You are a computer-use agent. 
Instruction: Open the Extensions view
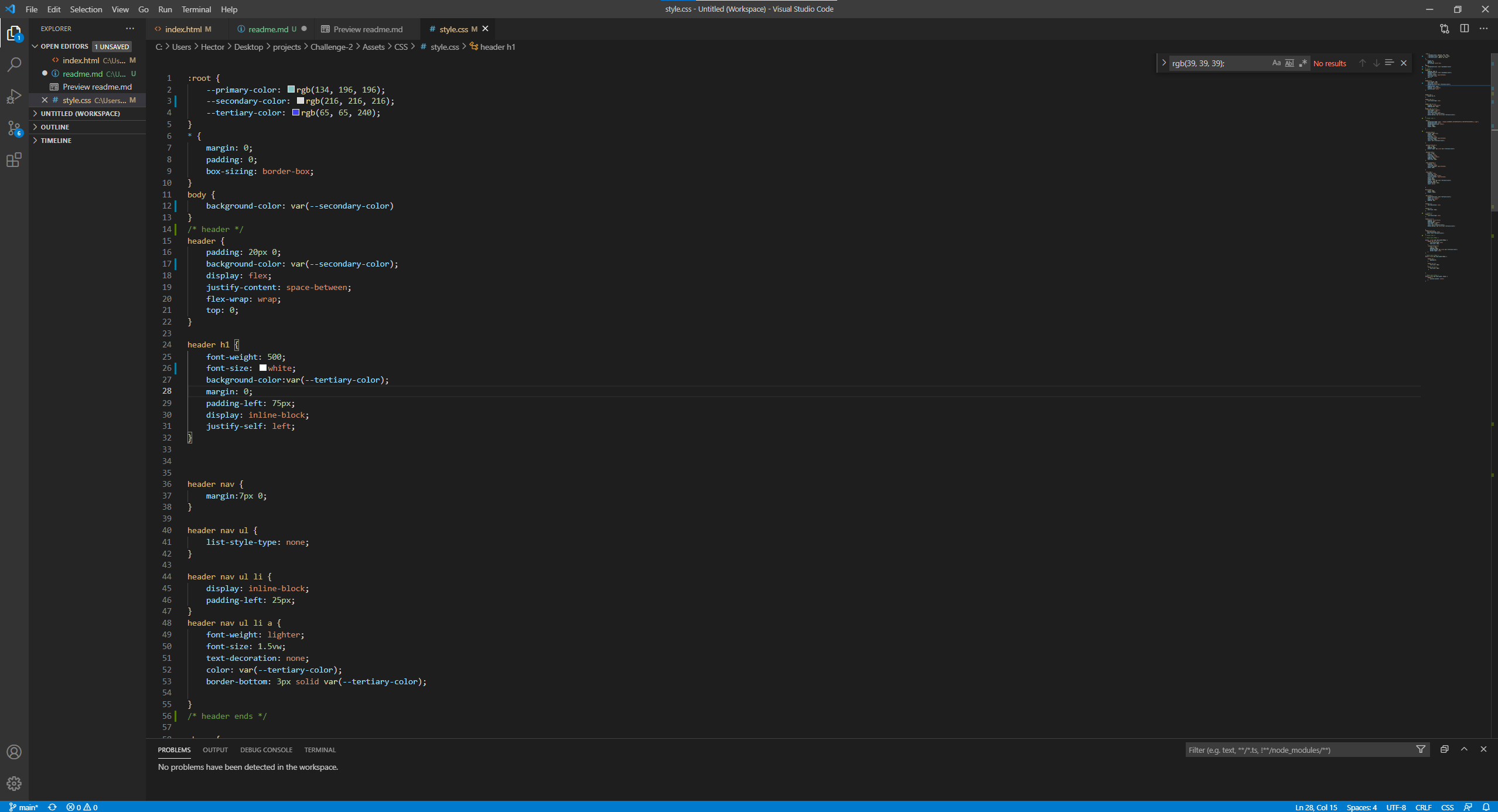[14, 160]
